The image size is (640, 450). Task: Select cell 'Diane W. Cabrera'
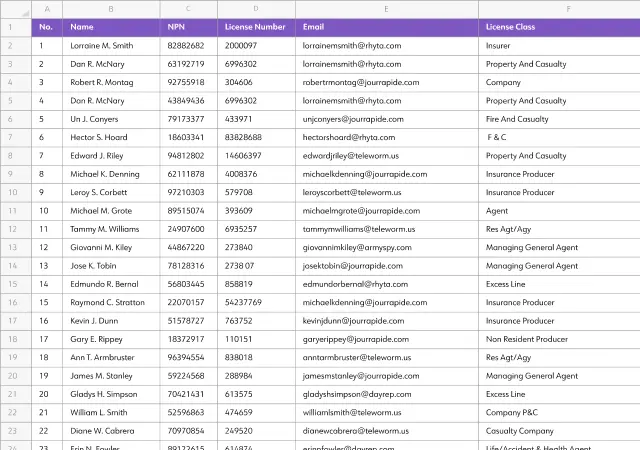click(111, 431)
